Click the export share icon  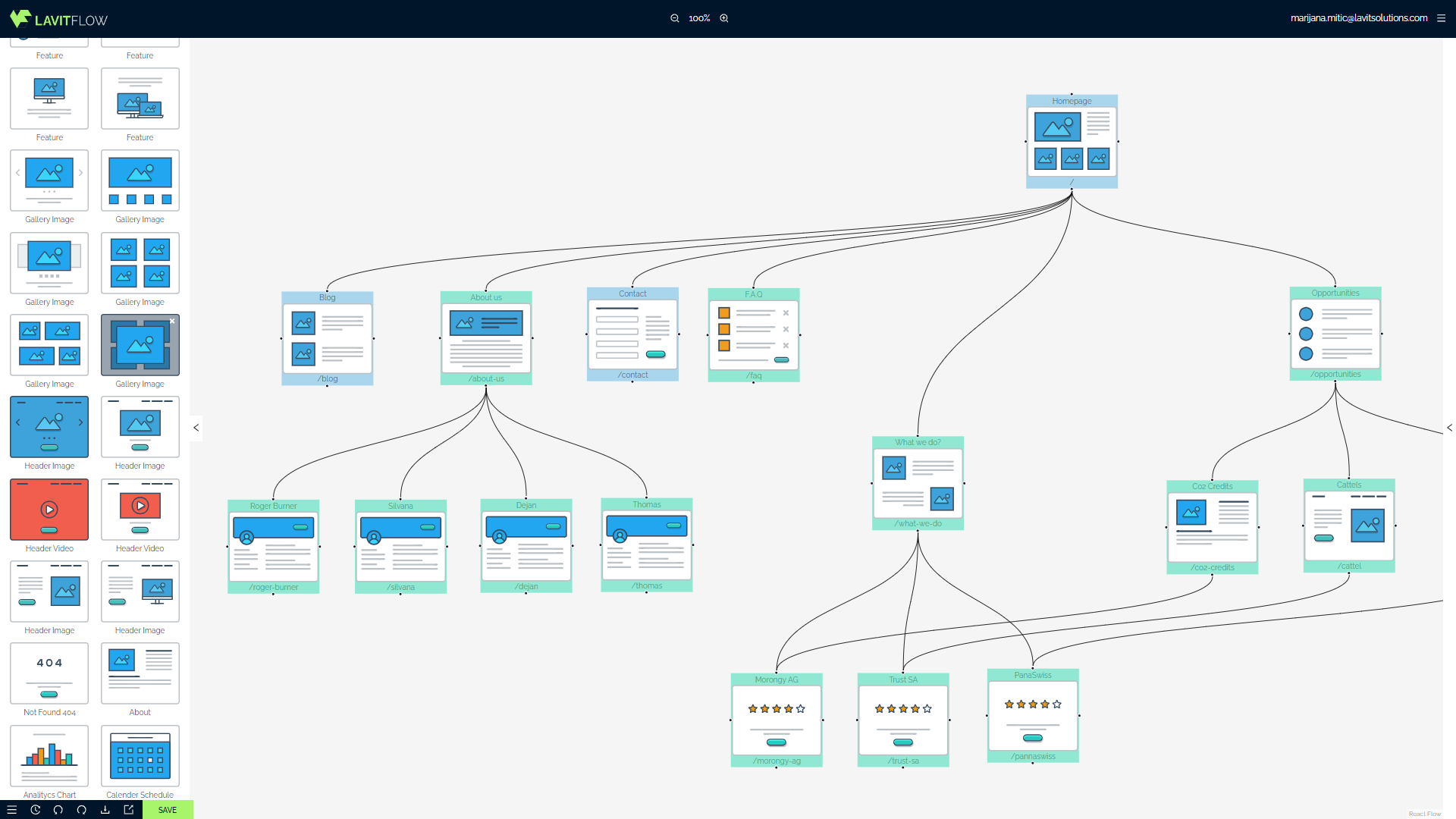[x=129, y=810]
